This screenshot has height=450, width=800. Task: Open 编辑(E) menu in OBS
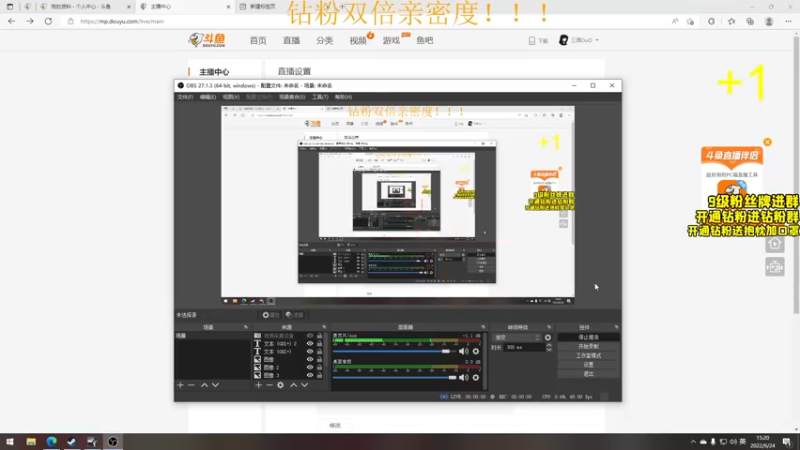pos(208,97)
